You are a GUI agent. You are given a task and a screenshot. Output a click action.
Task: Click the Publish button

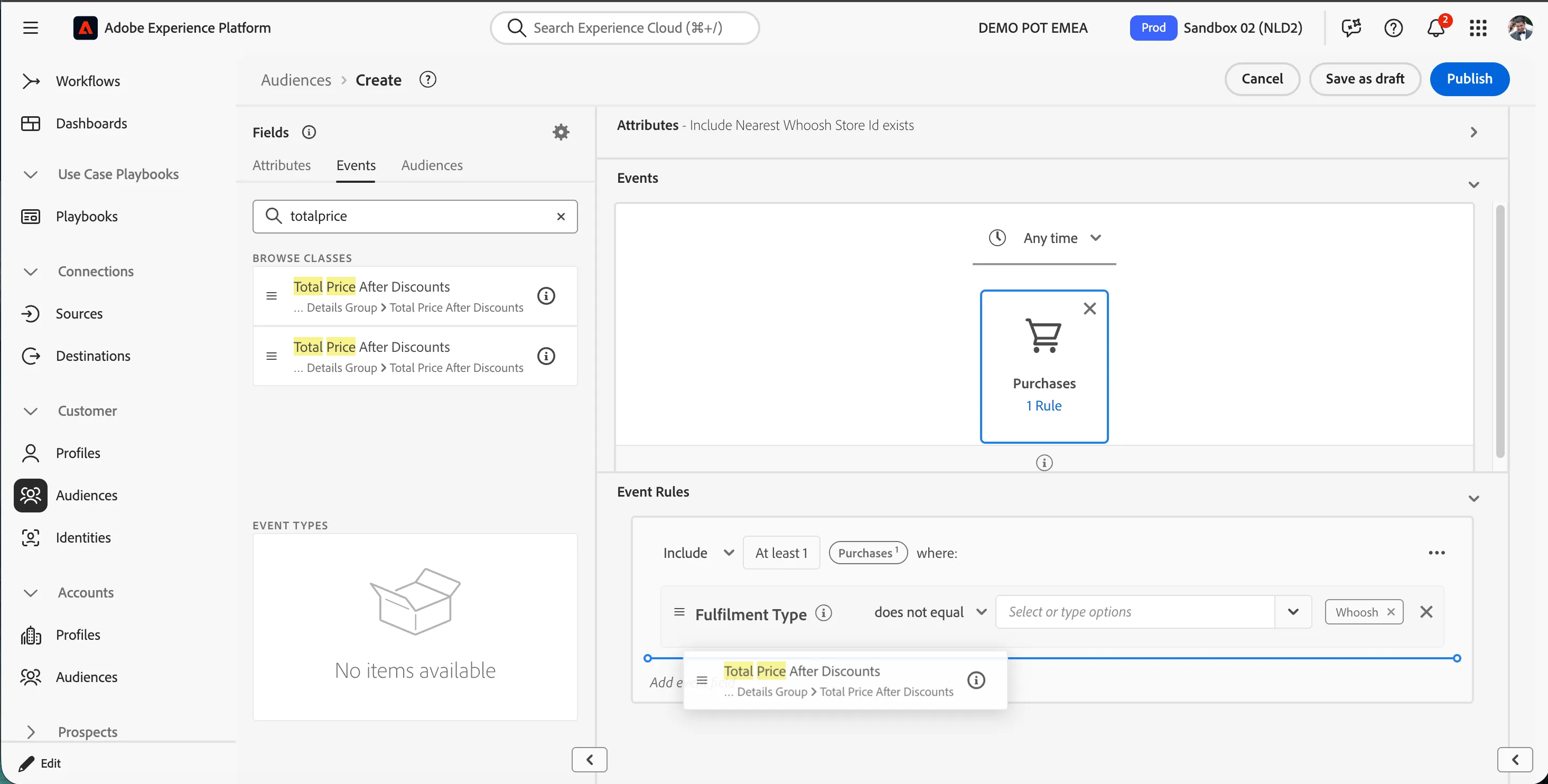click(1469, 79)
